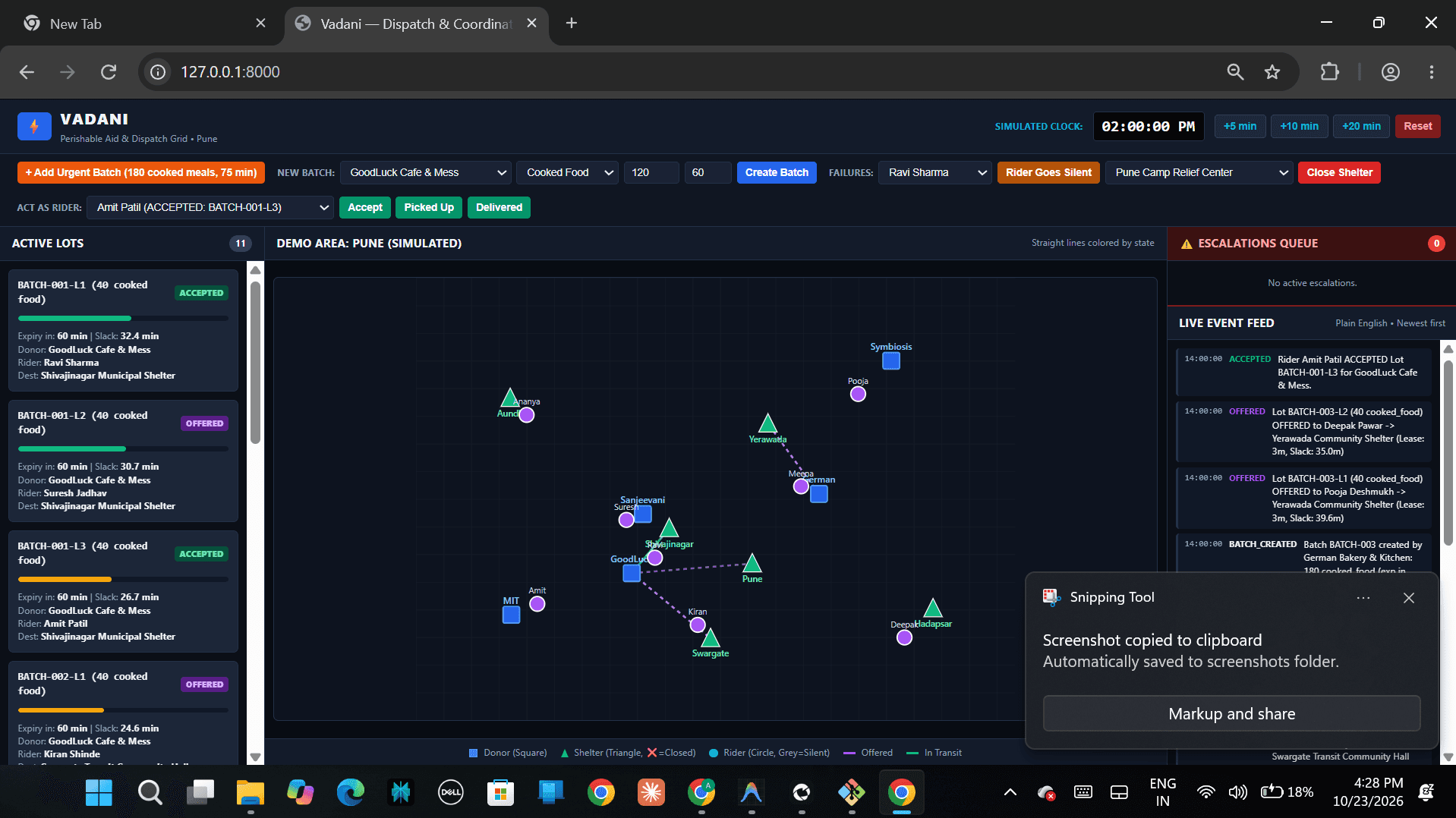The width and height of the screenshot is (1456, 818).
Task: Open the Chrome three-dot menu
Action: (1432, 72)
